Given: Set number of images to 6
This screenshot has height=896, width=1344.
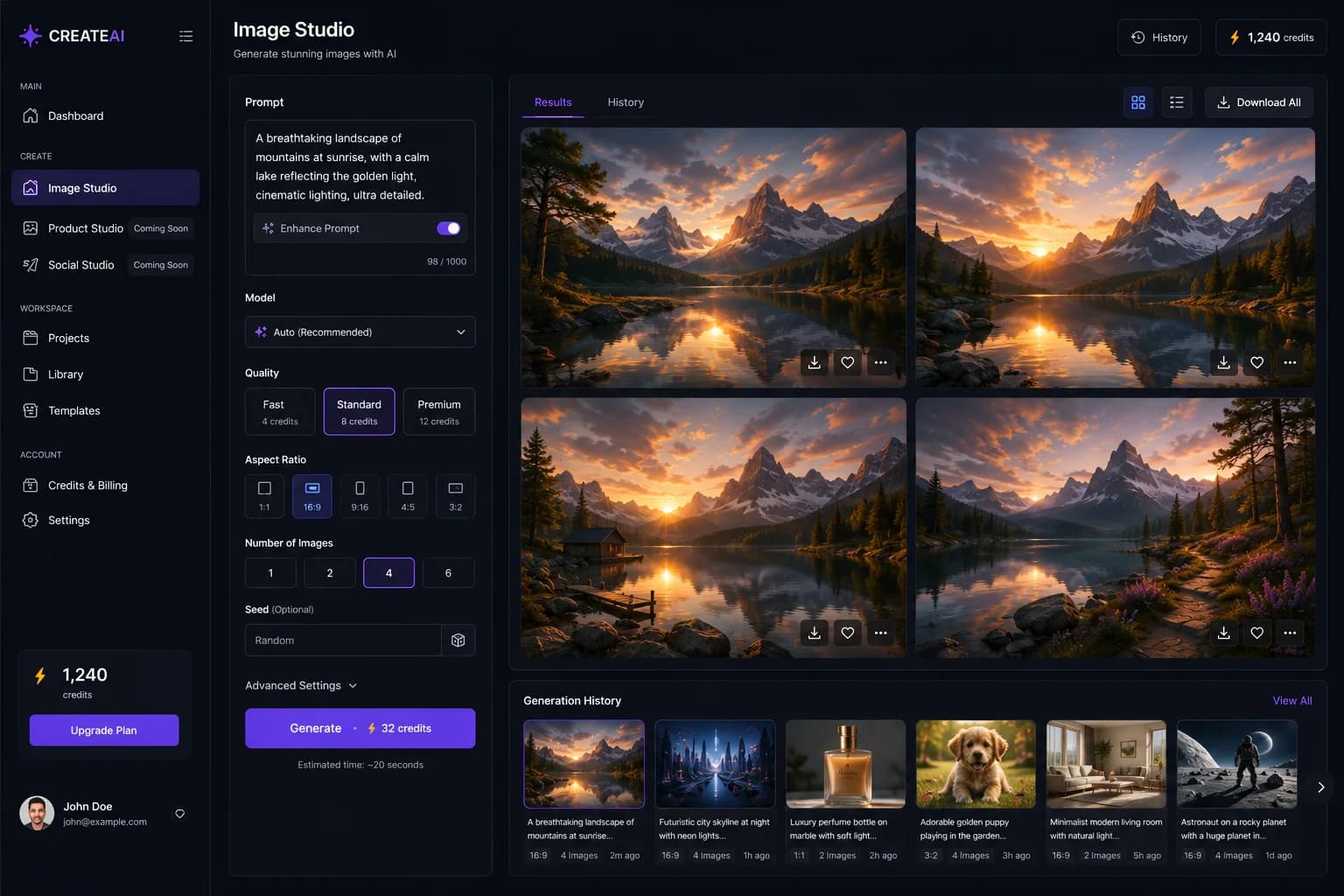Looking at the screenshot, I should tap(448, 573).
